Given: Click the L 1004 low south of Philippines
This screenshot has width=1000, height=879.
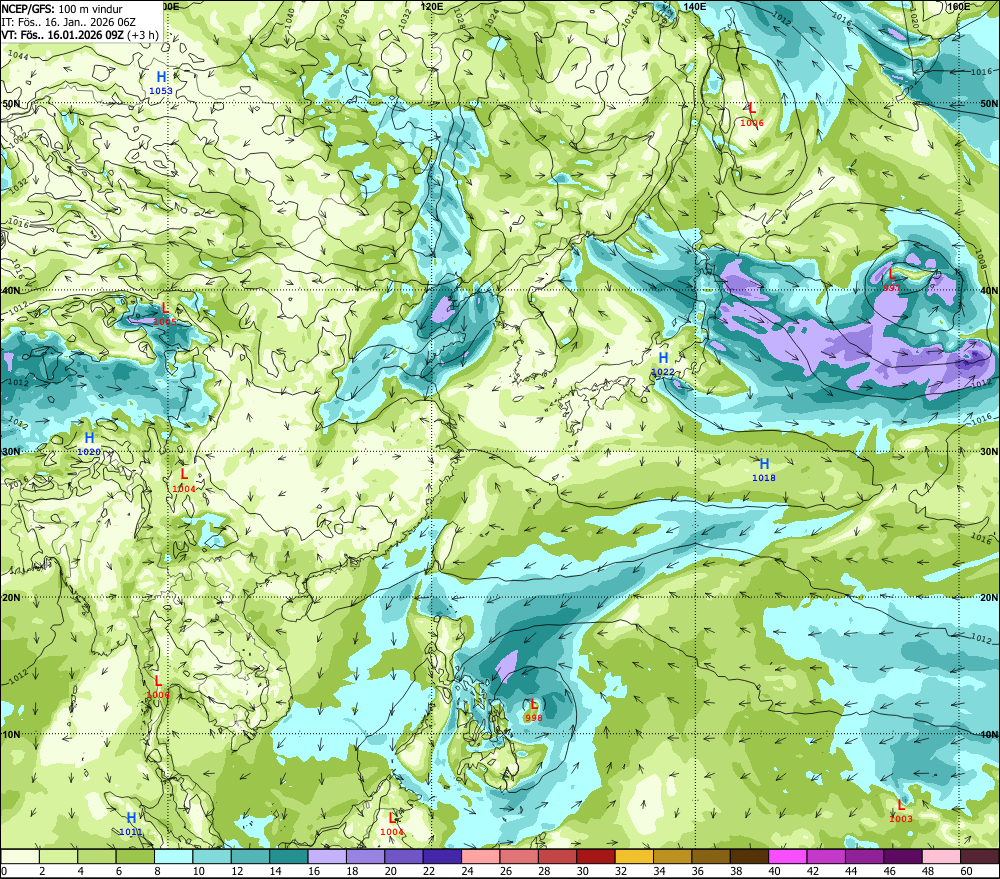Looking at the screenshot, I should 392,824.
